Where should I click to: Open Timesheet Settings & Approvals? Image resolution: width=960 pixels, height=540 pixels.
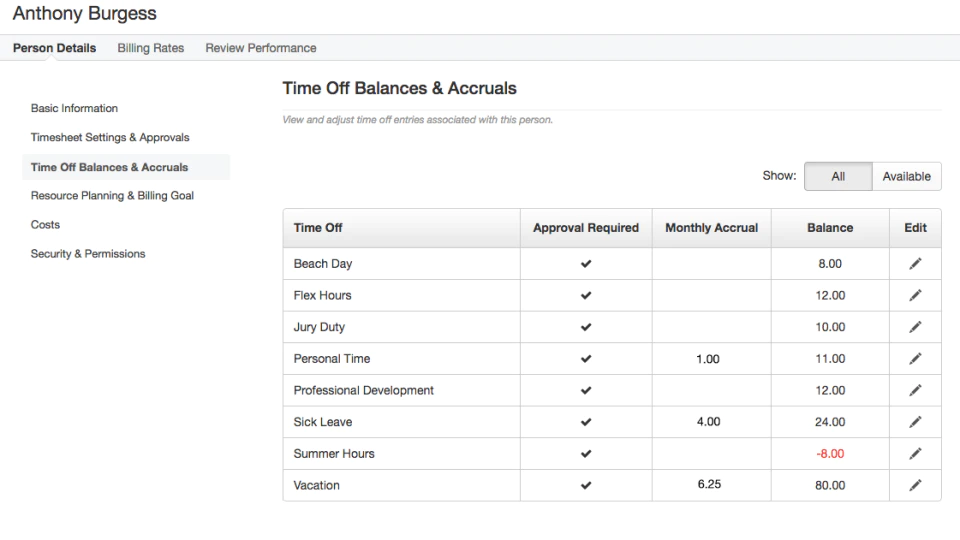point(110,137)
